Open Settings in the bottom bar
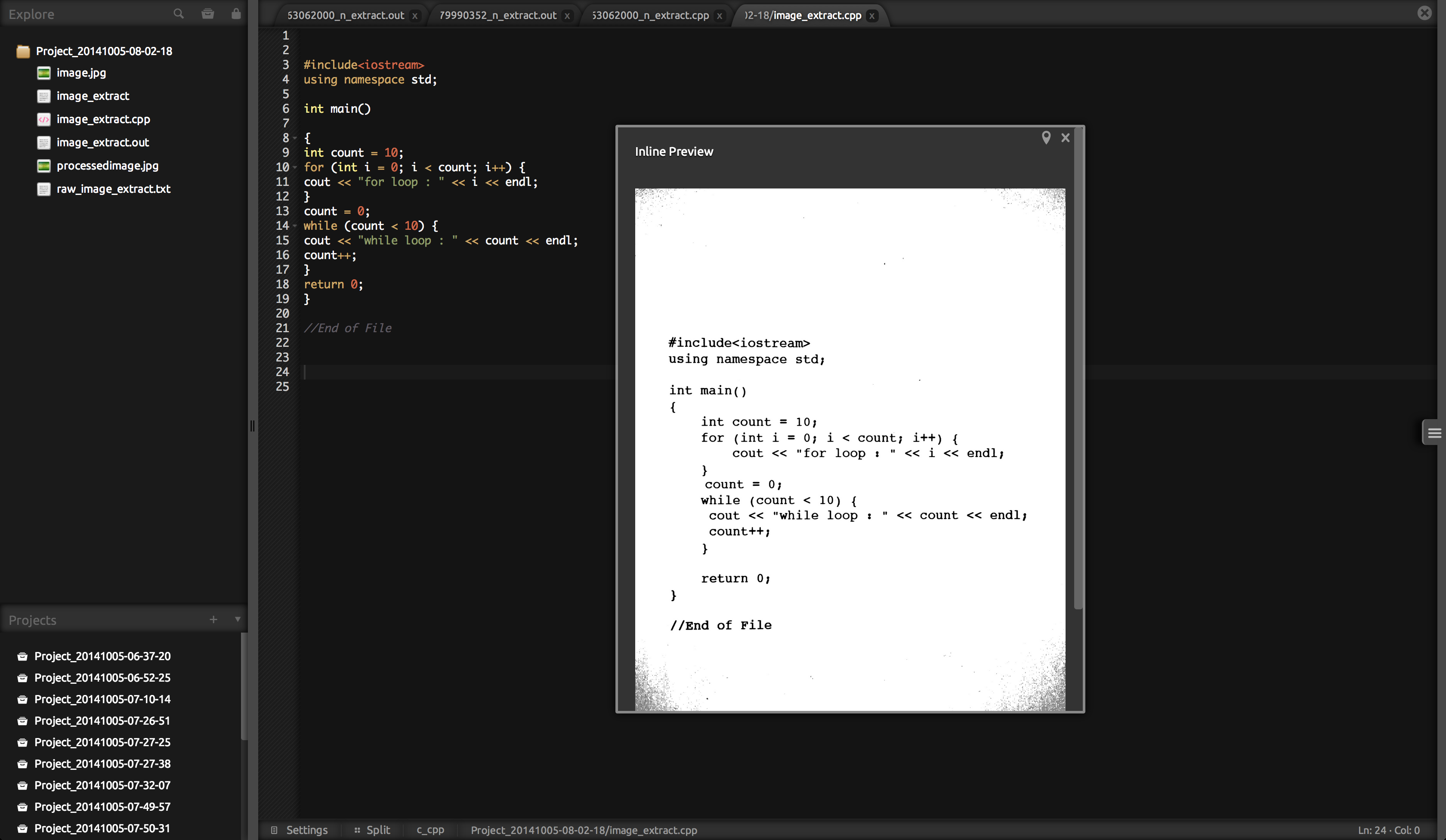Viewport: 1446px width, 840px height. pyautogui.click(x=306, y=830)
